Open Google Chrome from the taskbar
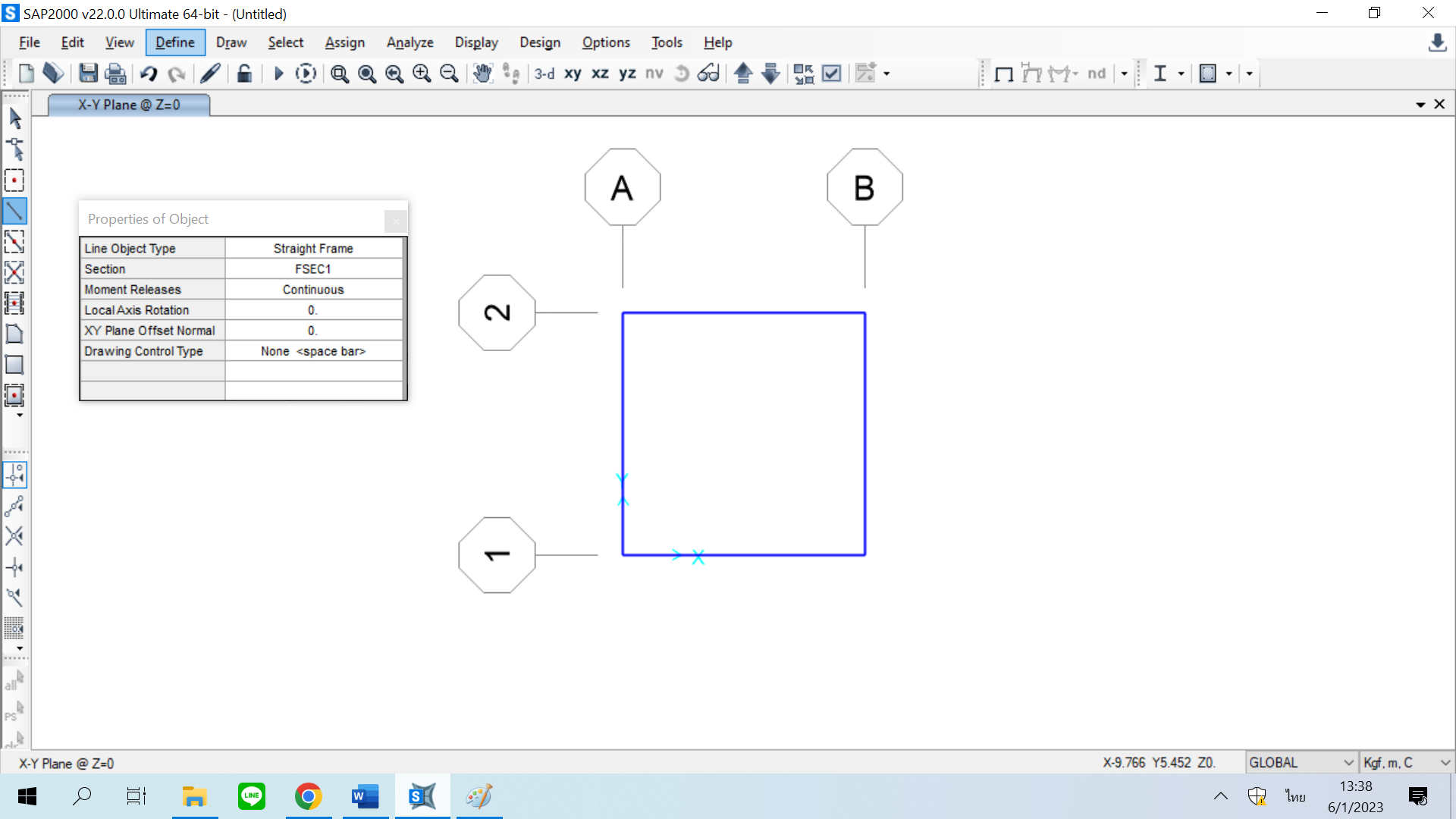The width and height of the screenshot is (1456, 819). click(308, 796)
